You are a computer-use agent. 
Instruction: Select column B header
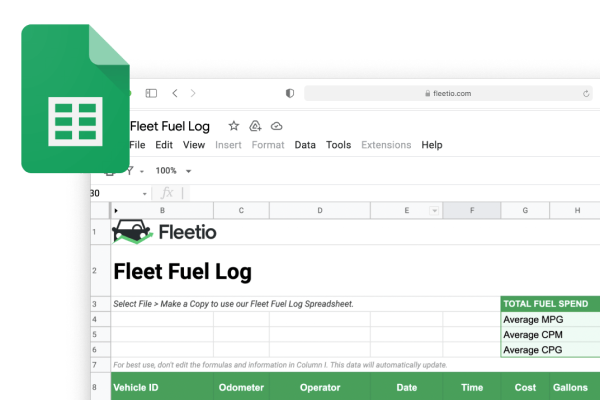tap(162, 211)
